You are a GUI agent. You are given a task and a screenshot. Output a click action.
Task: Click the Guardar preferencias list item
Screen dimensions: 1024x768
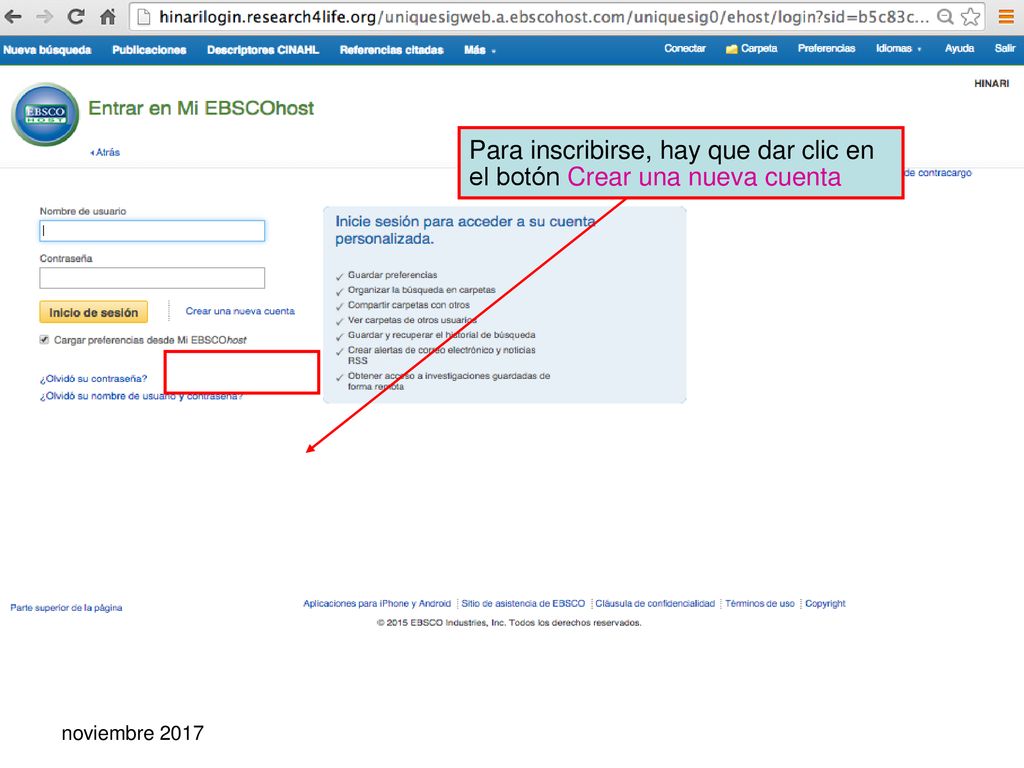[392, 275]
